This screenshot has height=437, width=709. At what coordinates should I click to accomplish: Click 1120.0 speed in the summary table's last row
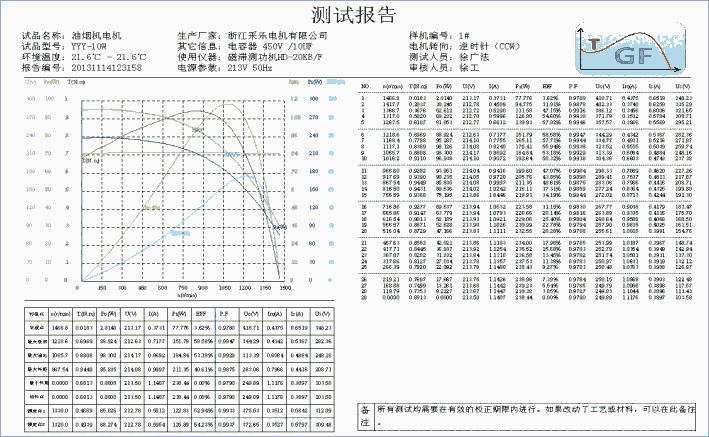pyautogui.click(x=60, y=425)
